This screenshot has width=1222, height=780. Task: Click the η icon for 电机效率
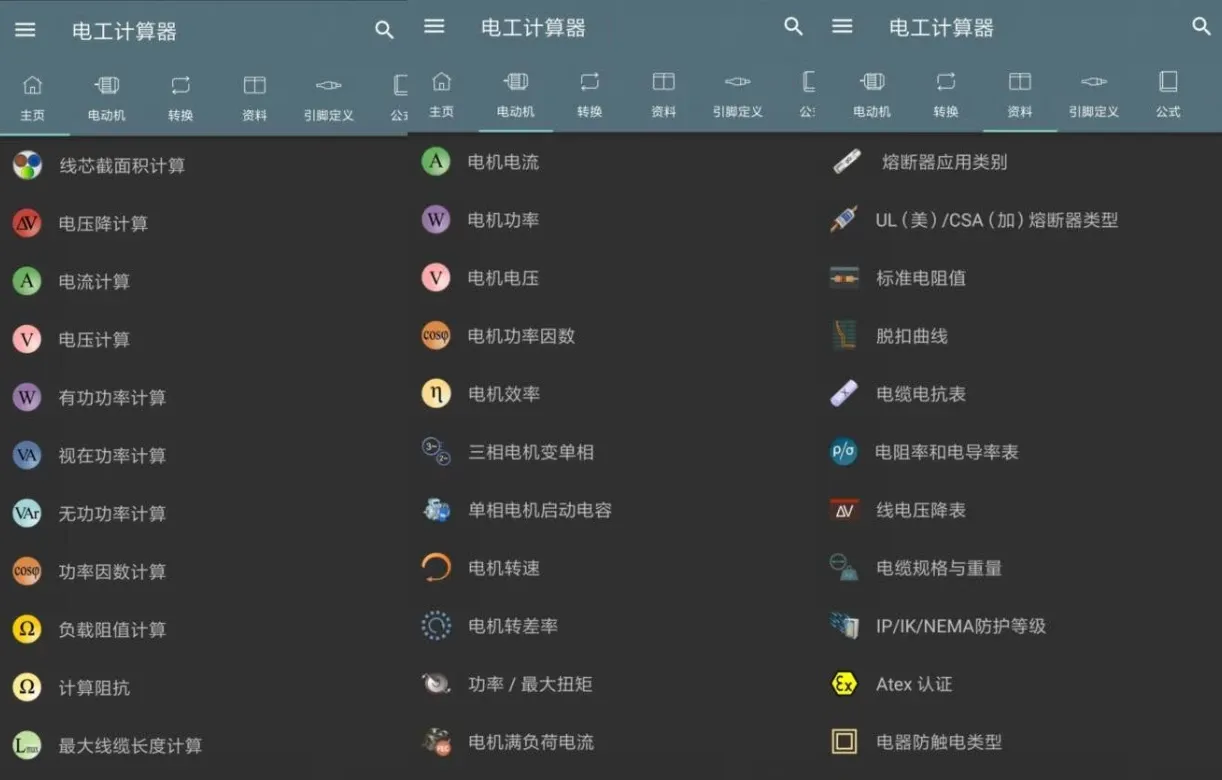(436, 393)
